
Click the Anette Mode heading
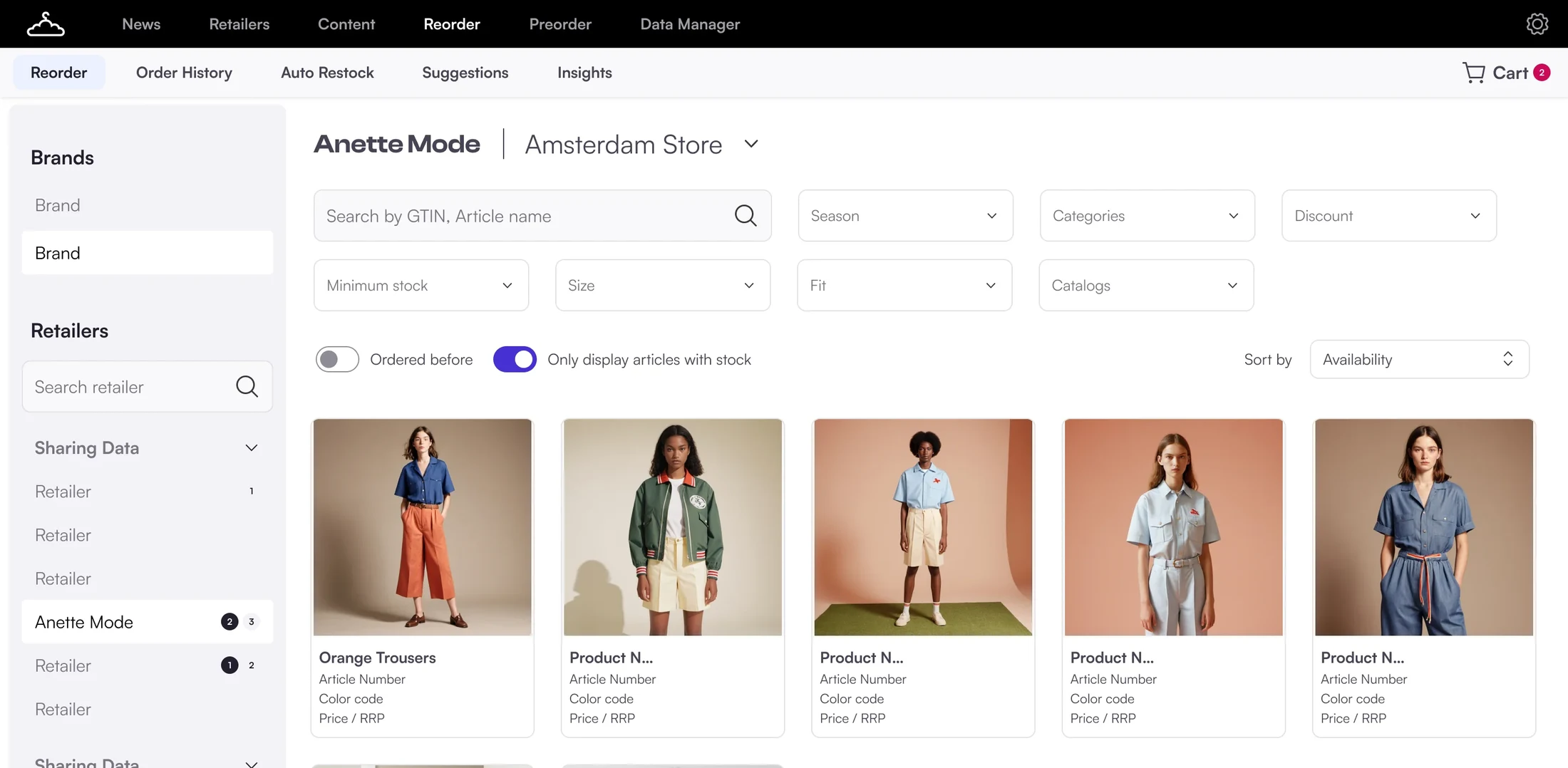point(397,144)
